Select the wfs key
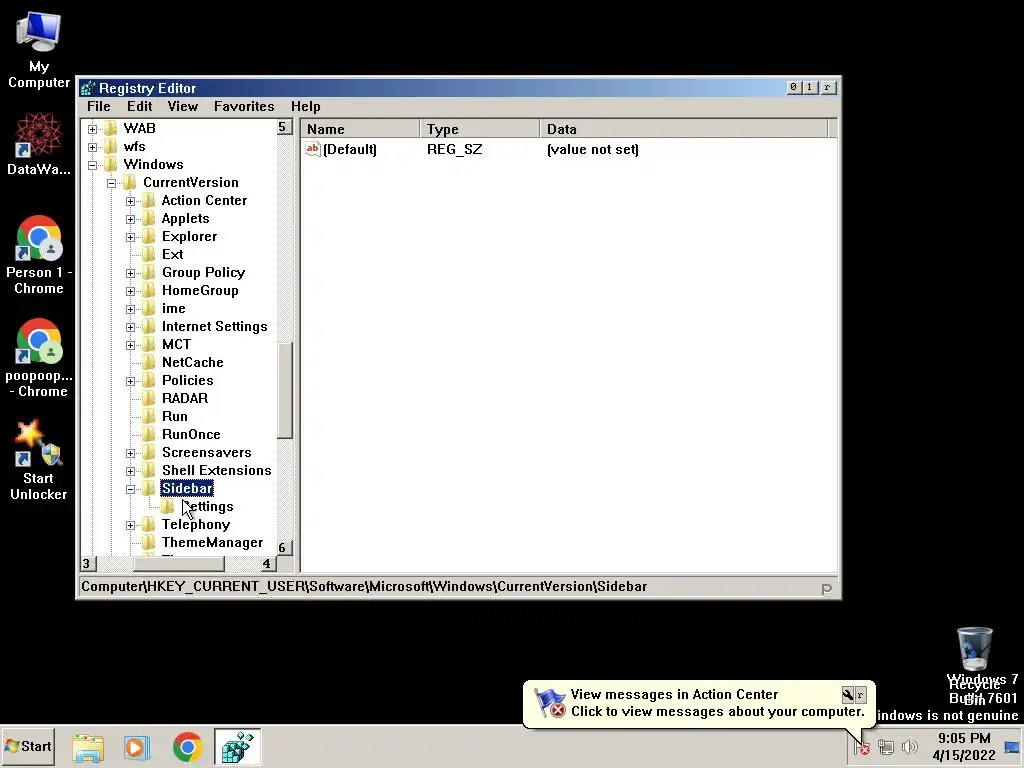Image resolution: width=1024 pixels, height=768 pixels. click(135, 146)
